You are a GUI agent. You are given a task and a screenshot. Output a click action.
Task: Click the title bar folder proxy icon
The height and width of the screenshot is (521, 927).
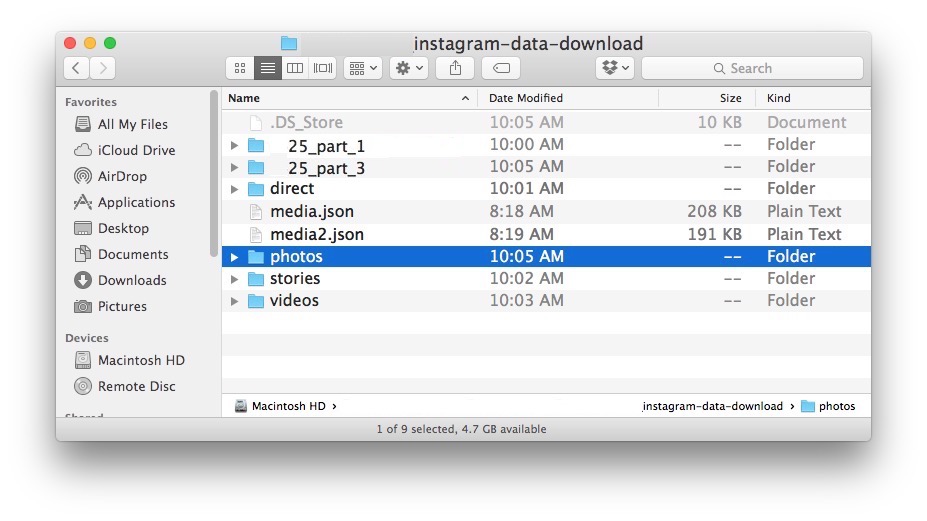(289, 43)
